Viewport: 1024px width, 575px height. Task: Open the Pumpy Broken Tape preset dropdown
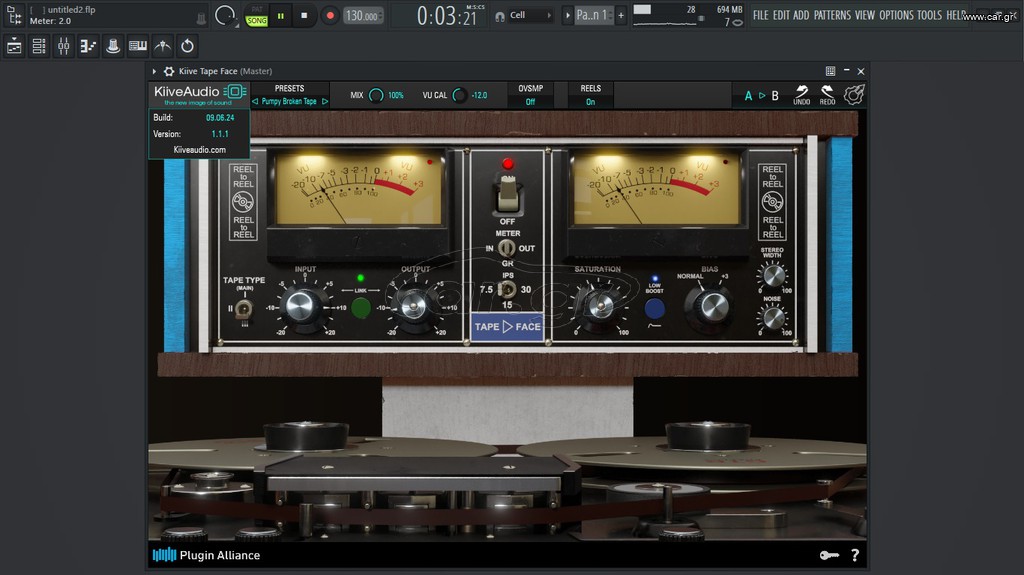pyautogui.click(x=289, y=101)
